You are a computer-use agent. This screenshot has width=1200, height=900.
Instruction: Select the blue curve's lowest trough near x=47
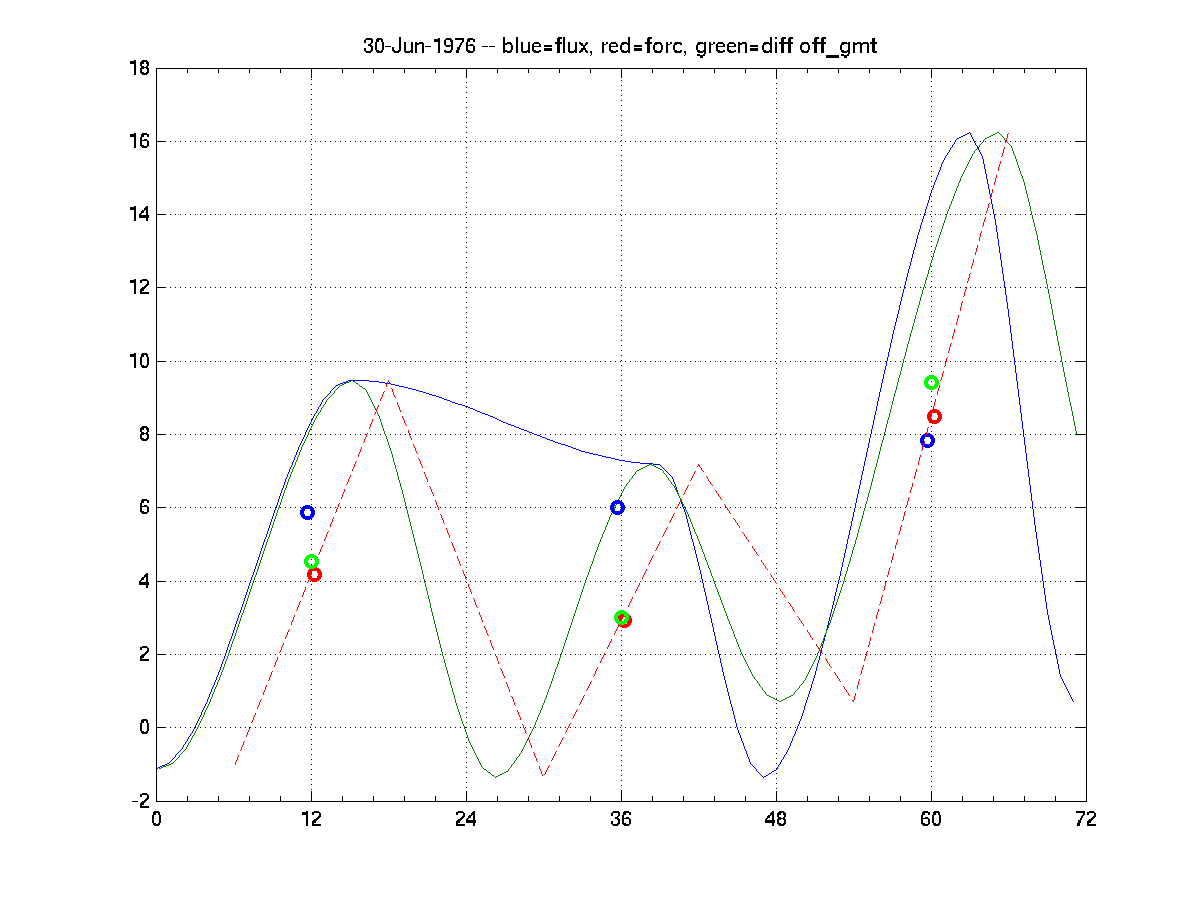[763, 776]
